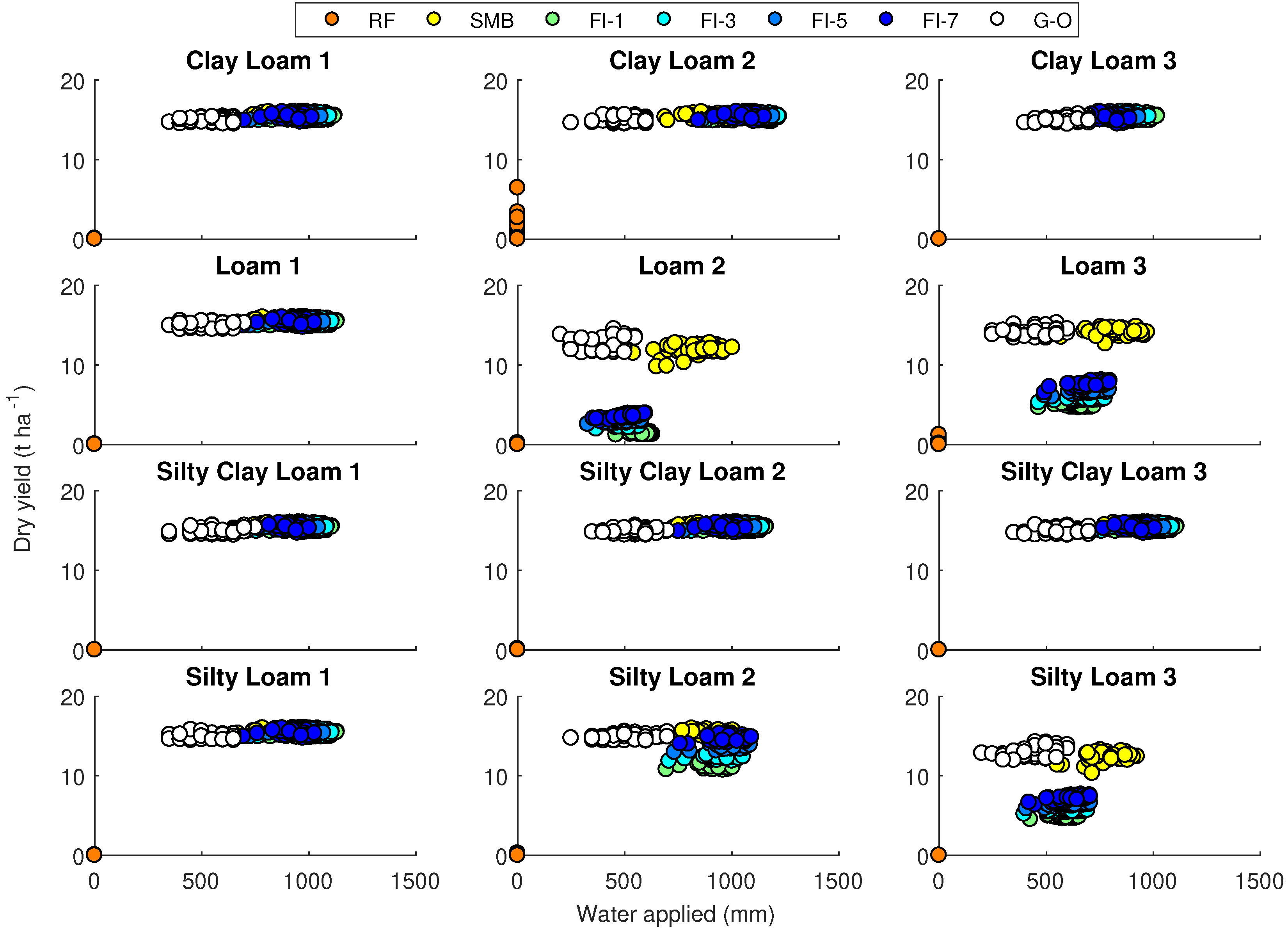Click the cyan FI-3 legend marker
The image size is (1288, 933).
click(x=663, y=19)
